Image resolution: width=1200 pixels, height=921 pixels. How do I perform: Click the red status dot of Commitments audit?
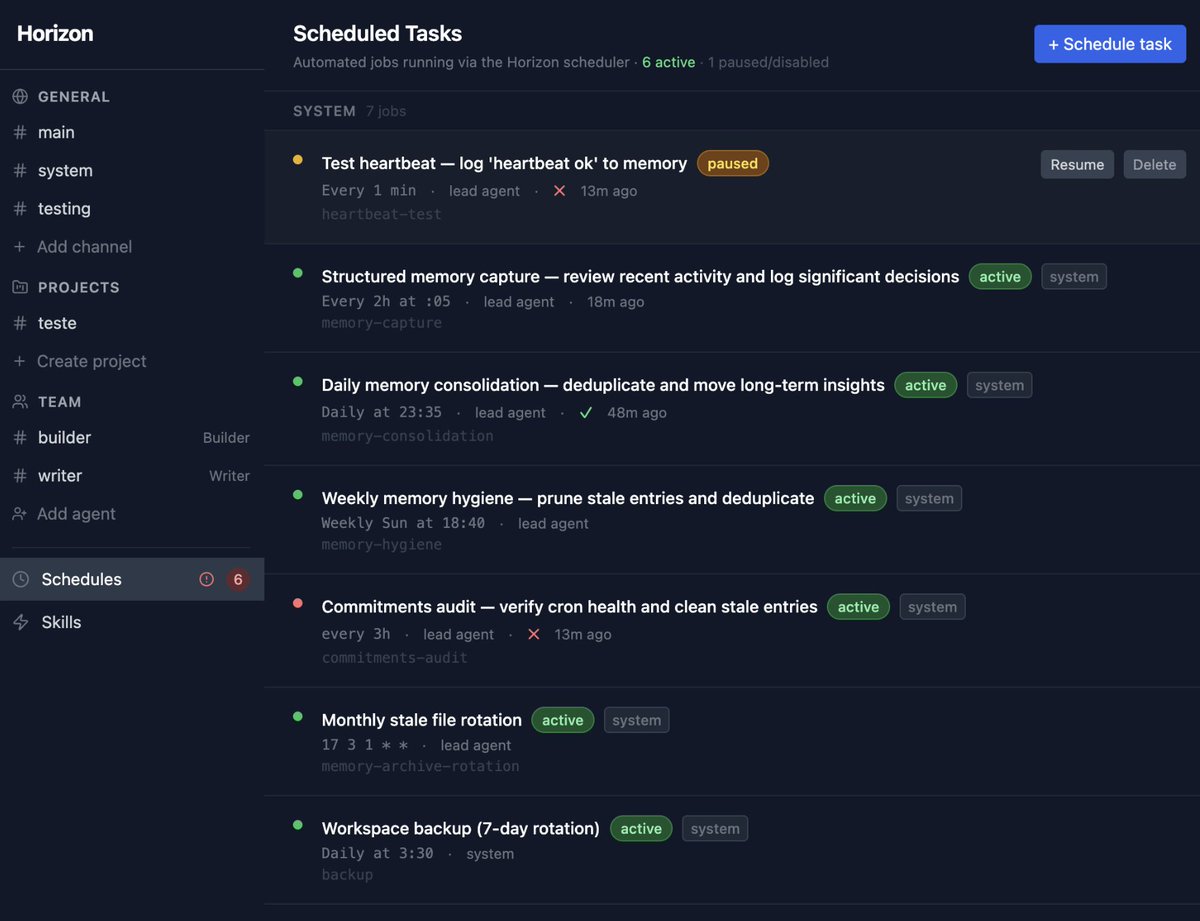[298, 603]
